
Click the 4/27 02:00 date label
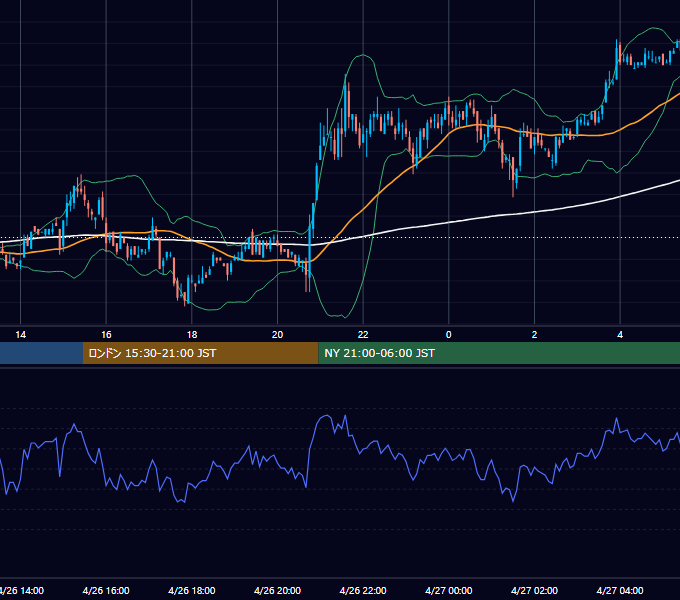pos(534,591)
